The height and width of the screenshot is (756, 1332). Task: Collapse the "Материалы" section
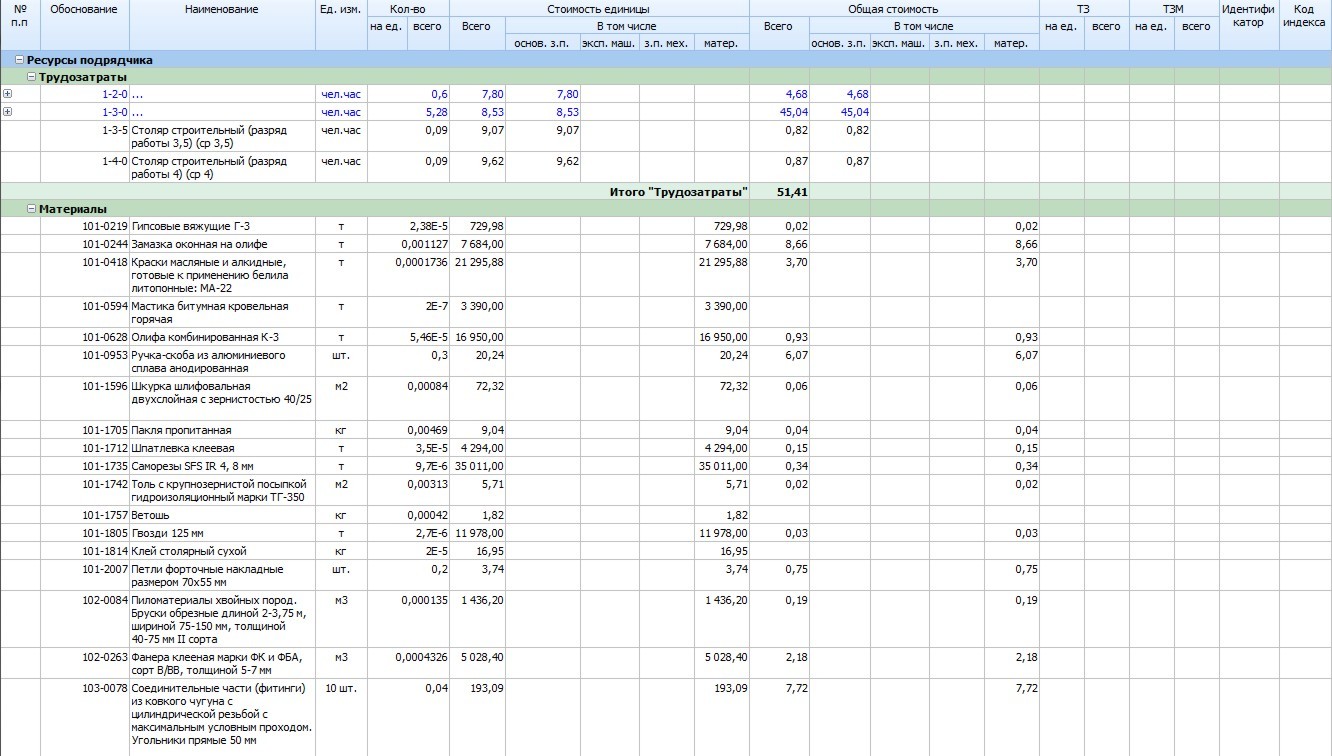[x=31, y=209]
